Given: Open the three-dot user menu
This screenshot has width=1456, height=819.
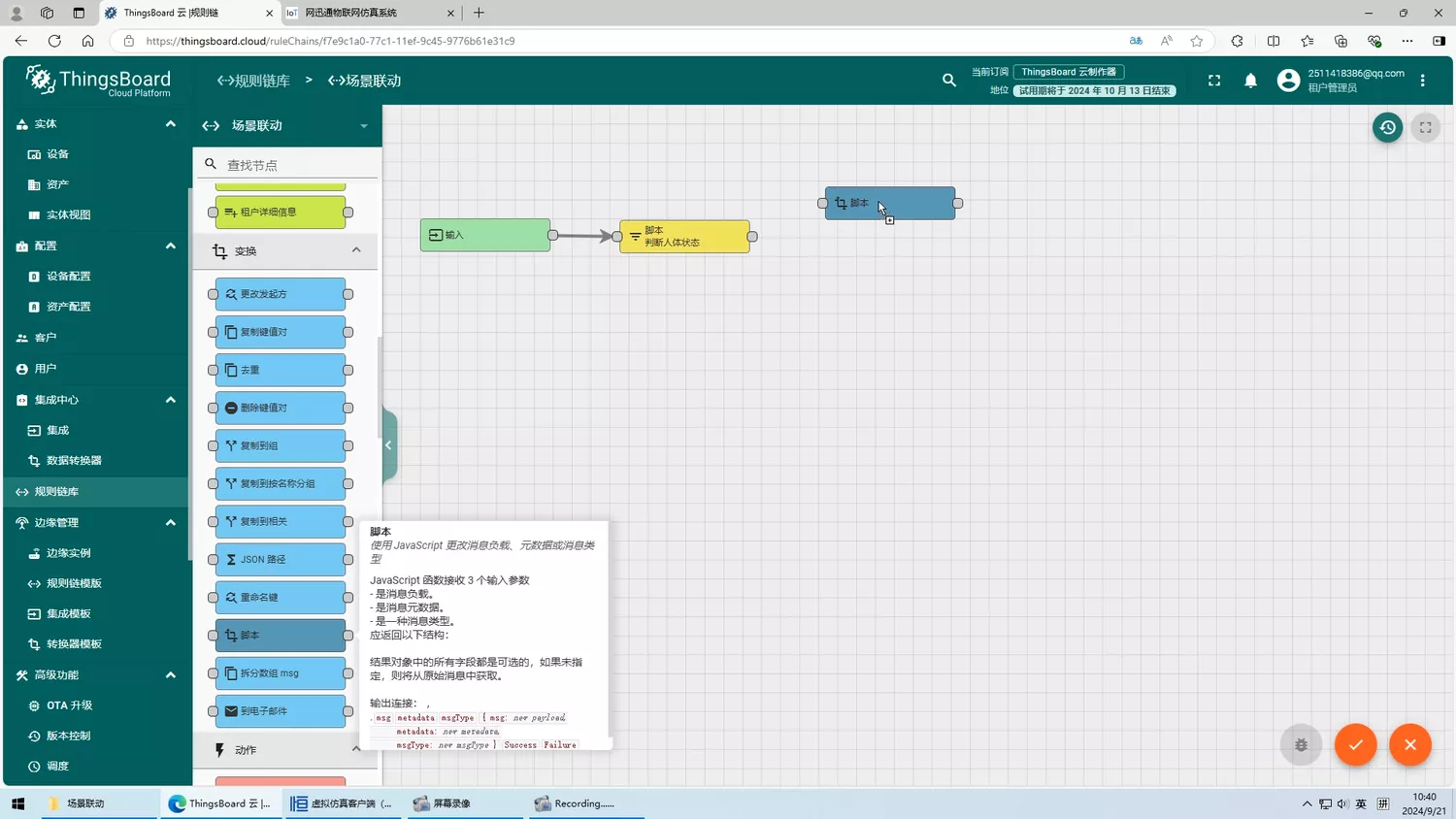Looking at the screenshot, I should pyautogui.click(x=1422, y=81).
